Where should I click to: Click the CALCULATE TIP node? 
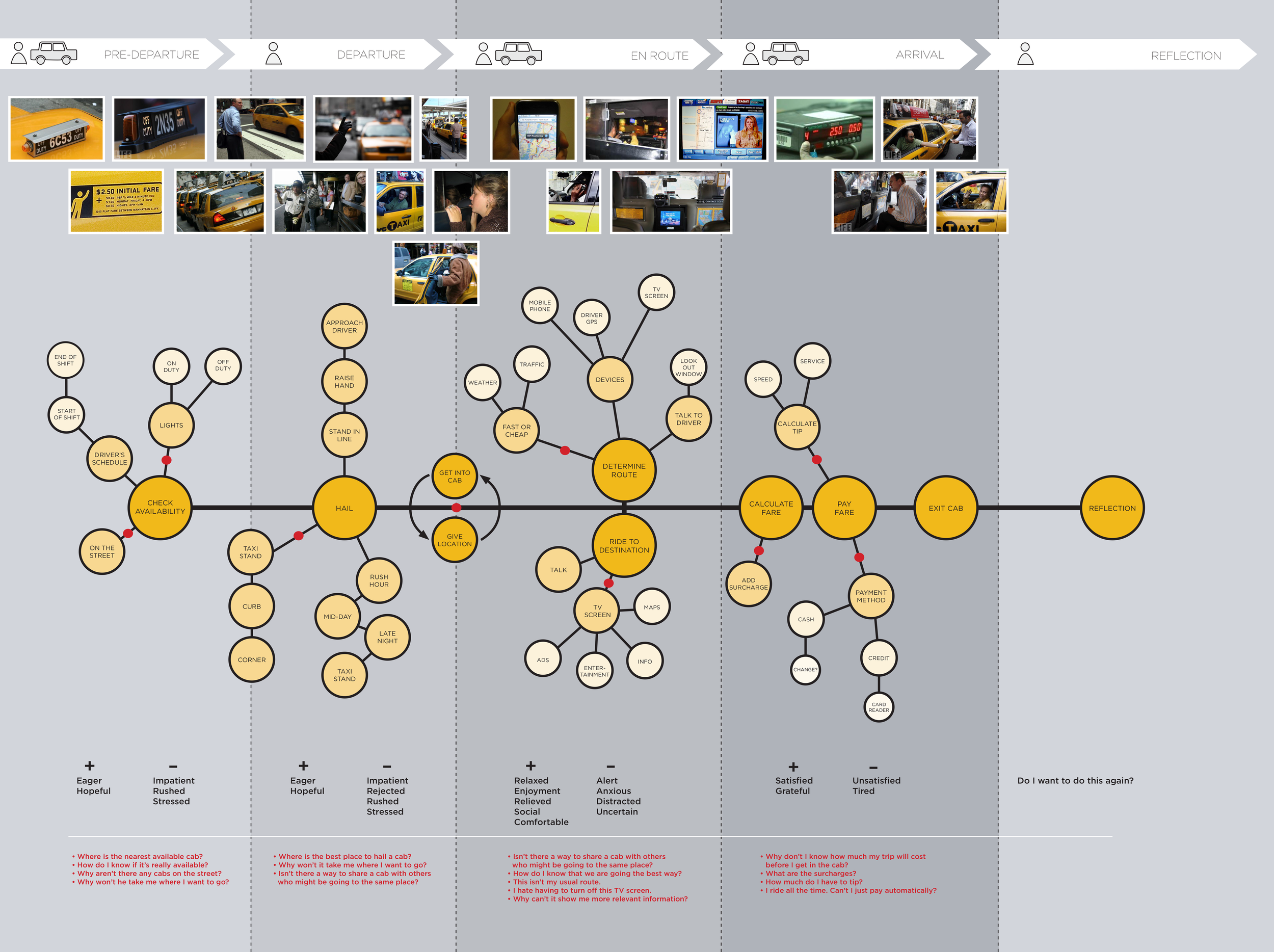pos(797,428)
